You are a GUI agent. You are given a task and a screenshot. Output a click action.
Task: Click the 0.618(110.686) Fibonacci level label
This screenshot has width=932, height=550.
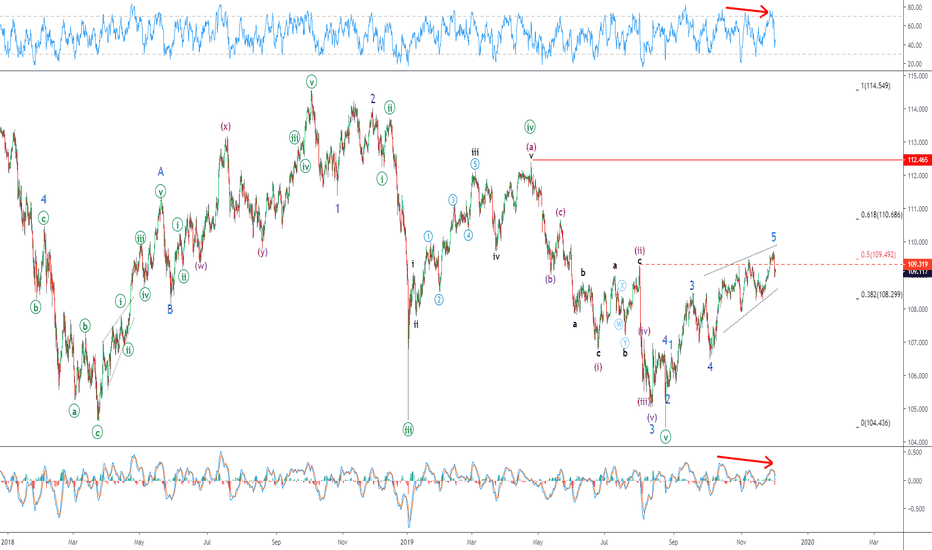881,215
